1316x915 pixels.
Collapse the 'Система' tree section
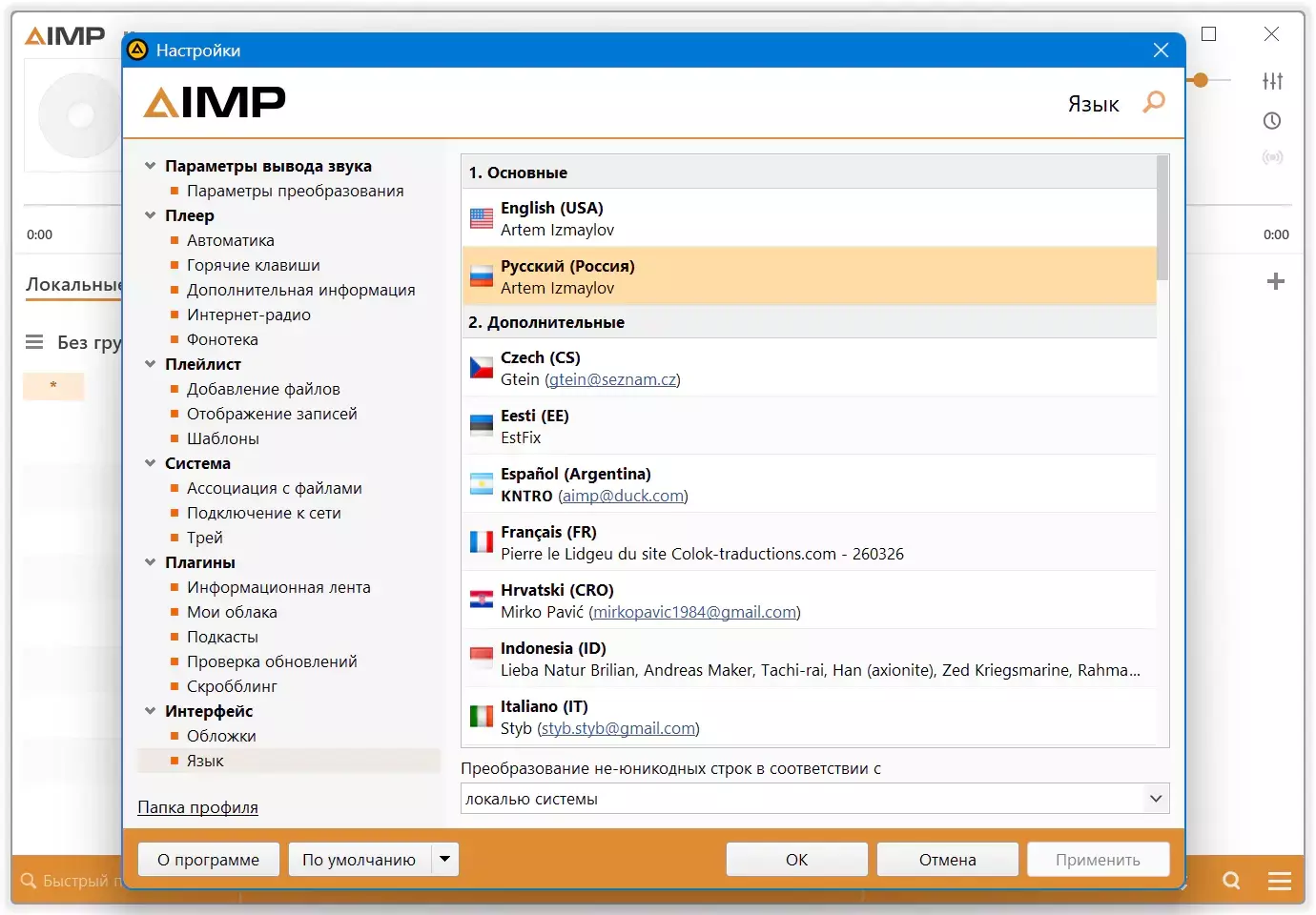tap(150, 463)
